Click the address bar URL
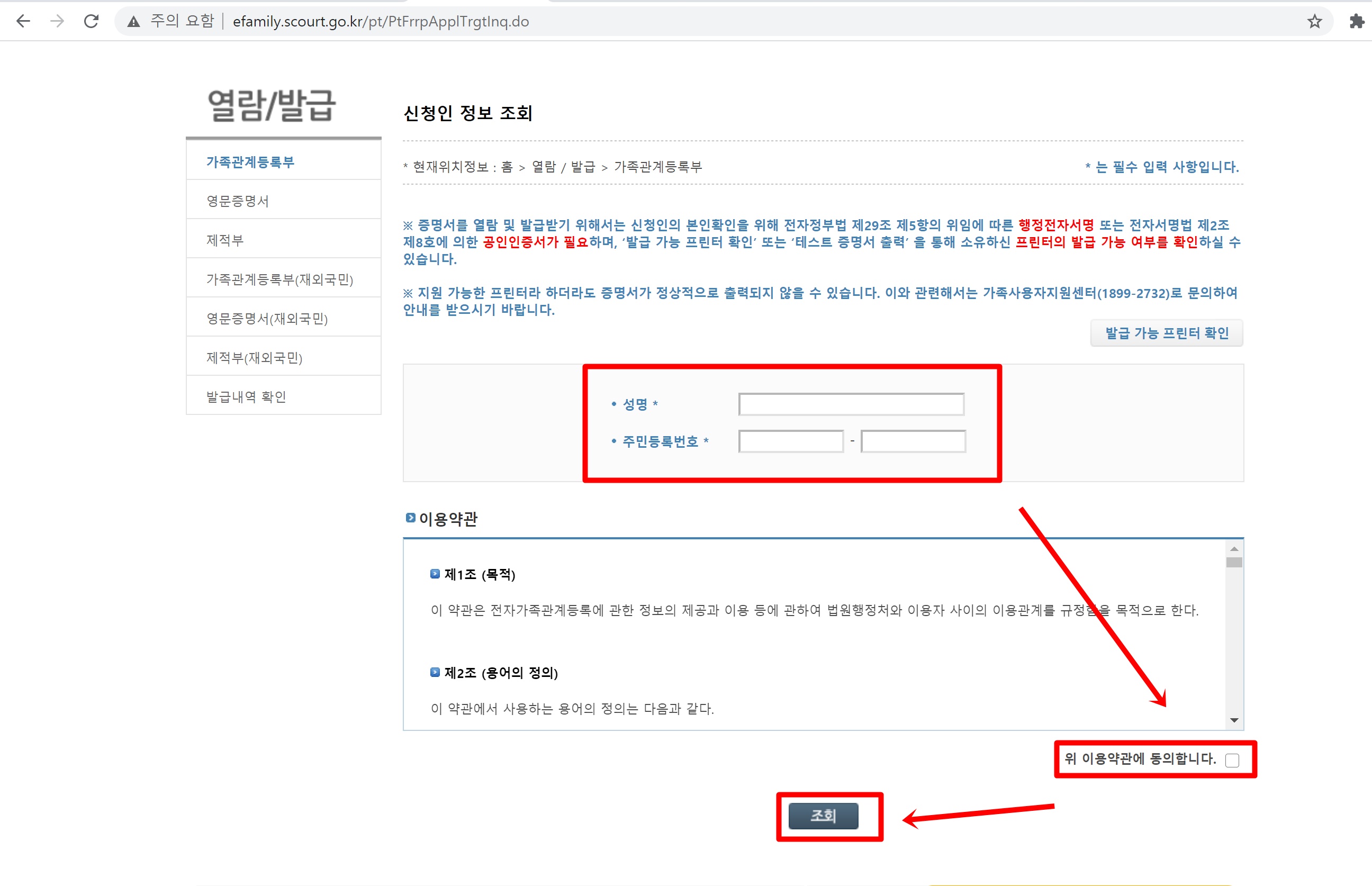The image size is (1372, 886). tap(380, 21)
